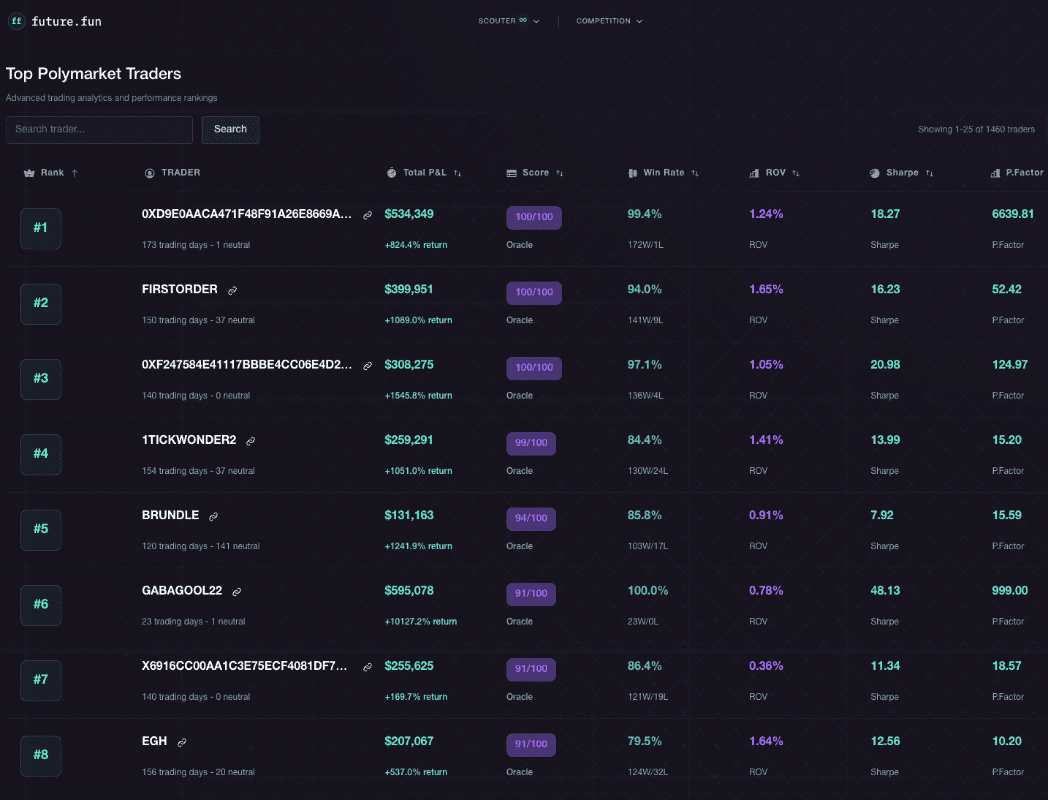Image resolution: width=1048 pixels, height=800 pixels.
Task: Expand the COMPETITION dropdown menu
Action: pos(609,21)
